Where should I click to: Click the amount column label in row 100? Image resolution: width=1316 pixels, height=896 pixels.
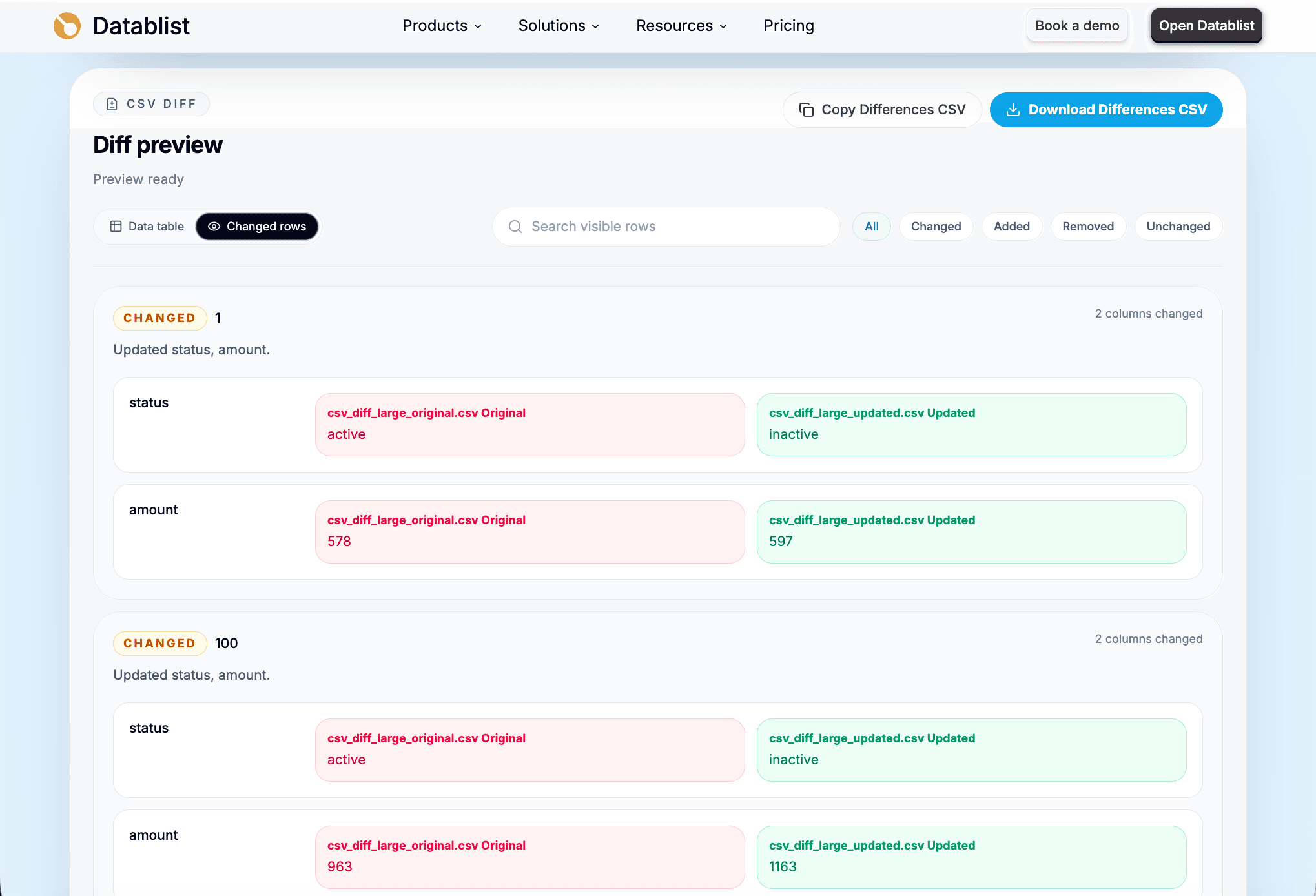153,835
